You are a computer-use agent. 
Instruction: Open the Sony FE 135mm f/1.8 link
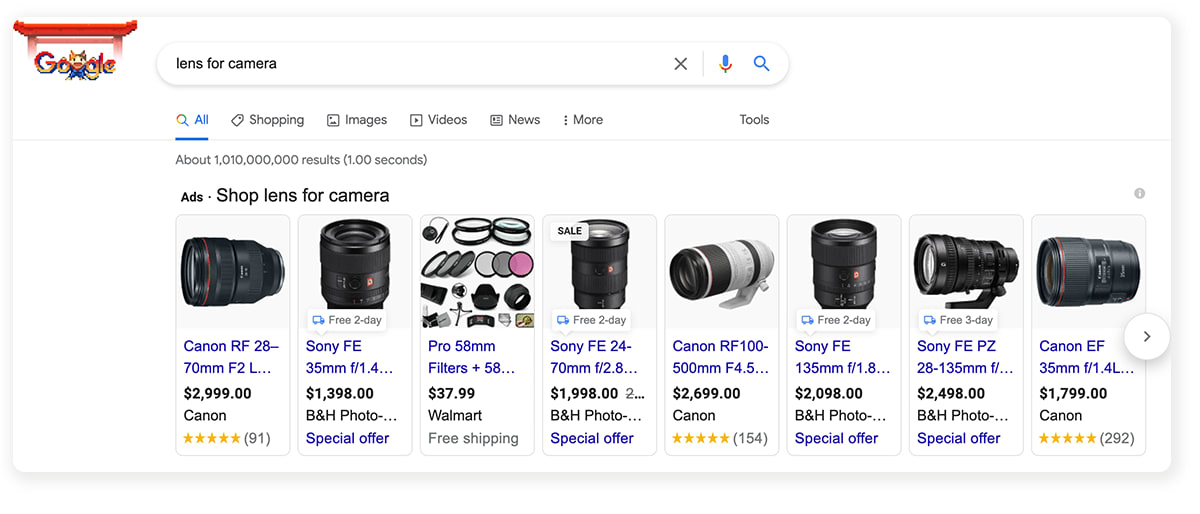843,357
